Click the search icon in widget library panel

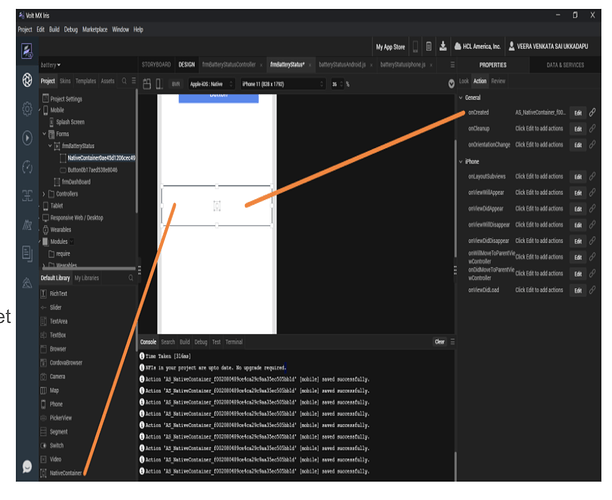[131, 278]
